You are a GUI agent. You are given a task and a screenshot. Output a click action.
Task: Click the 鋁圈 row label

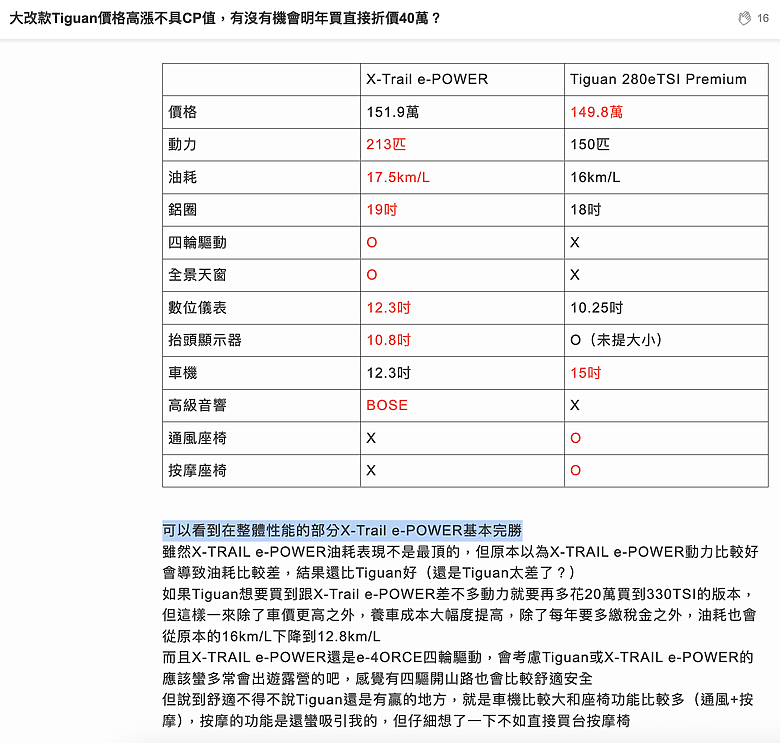click(x=183, y=209)
